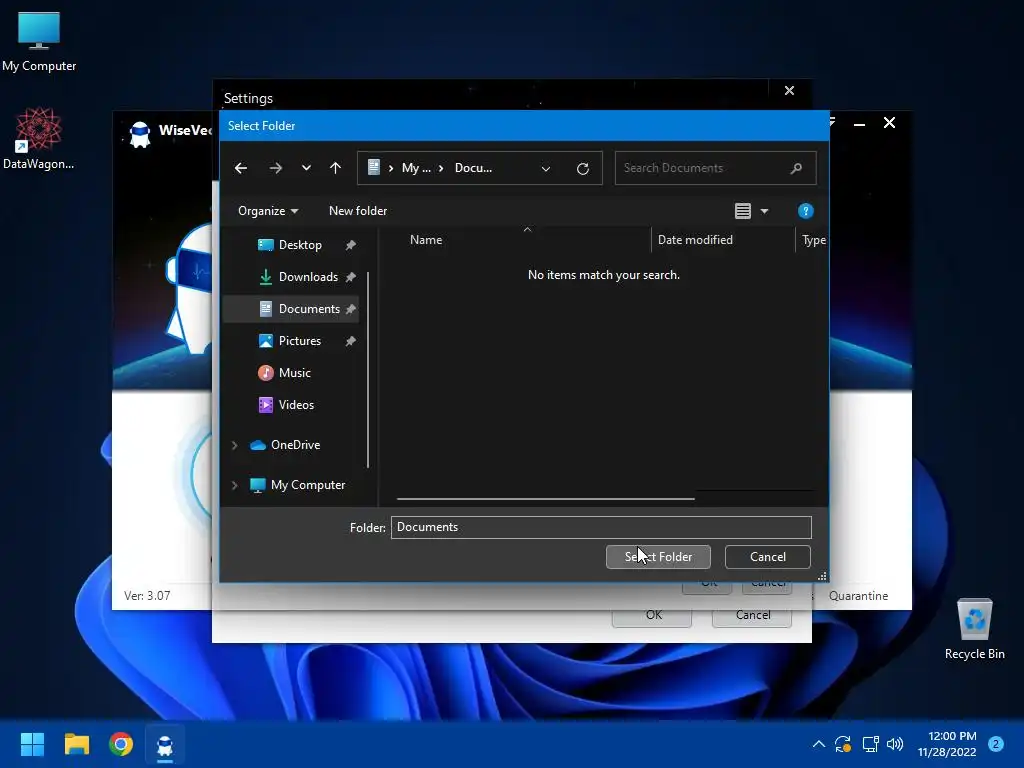Open Quarantine in WiseVector window

858,596
